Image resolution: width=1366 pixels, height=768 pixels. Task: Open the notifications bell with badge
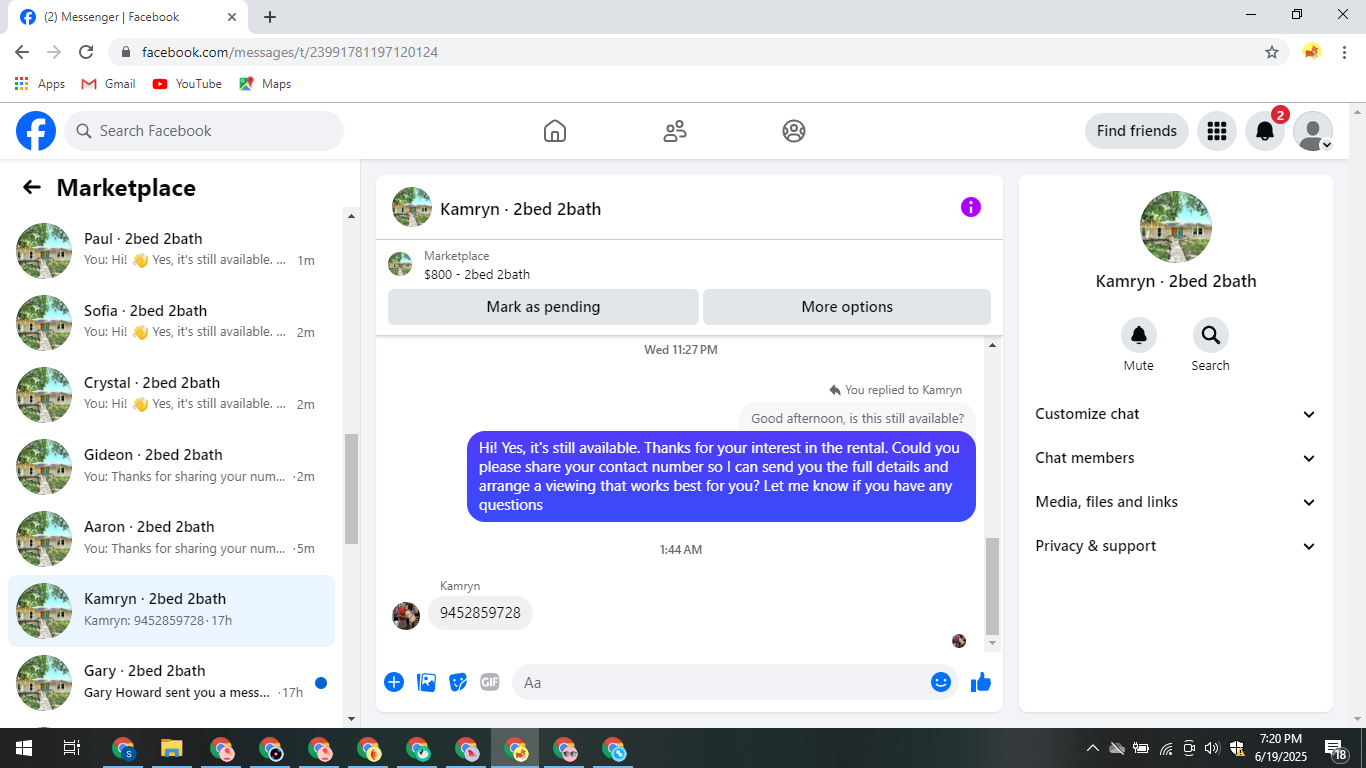1265,131
